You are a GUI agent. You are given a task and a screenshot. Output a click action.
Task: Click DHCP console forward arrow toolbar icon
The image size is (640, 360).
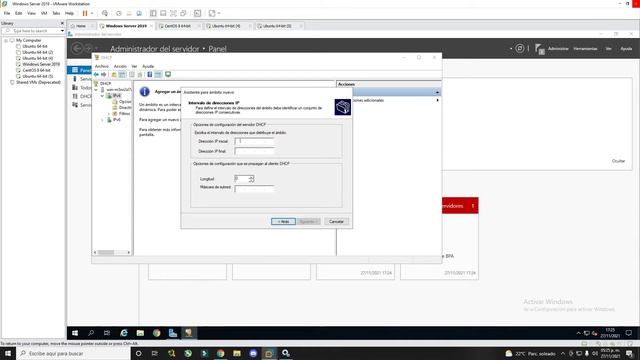point(104,74)
